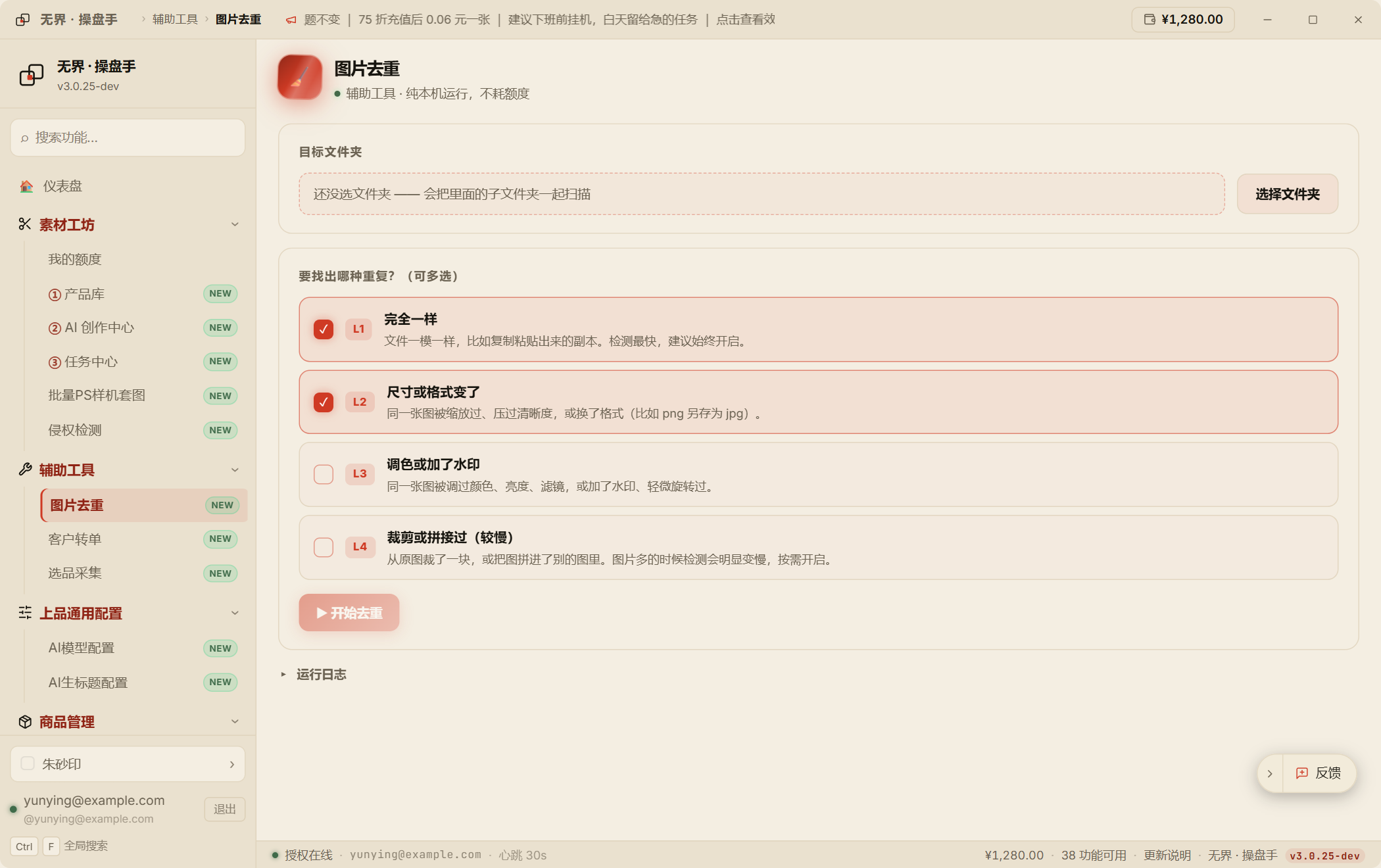Viewport: 1381px width, 868px height.
Task: Collapse the 辅助工具 section chevron
Action: tap(235, 470)
